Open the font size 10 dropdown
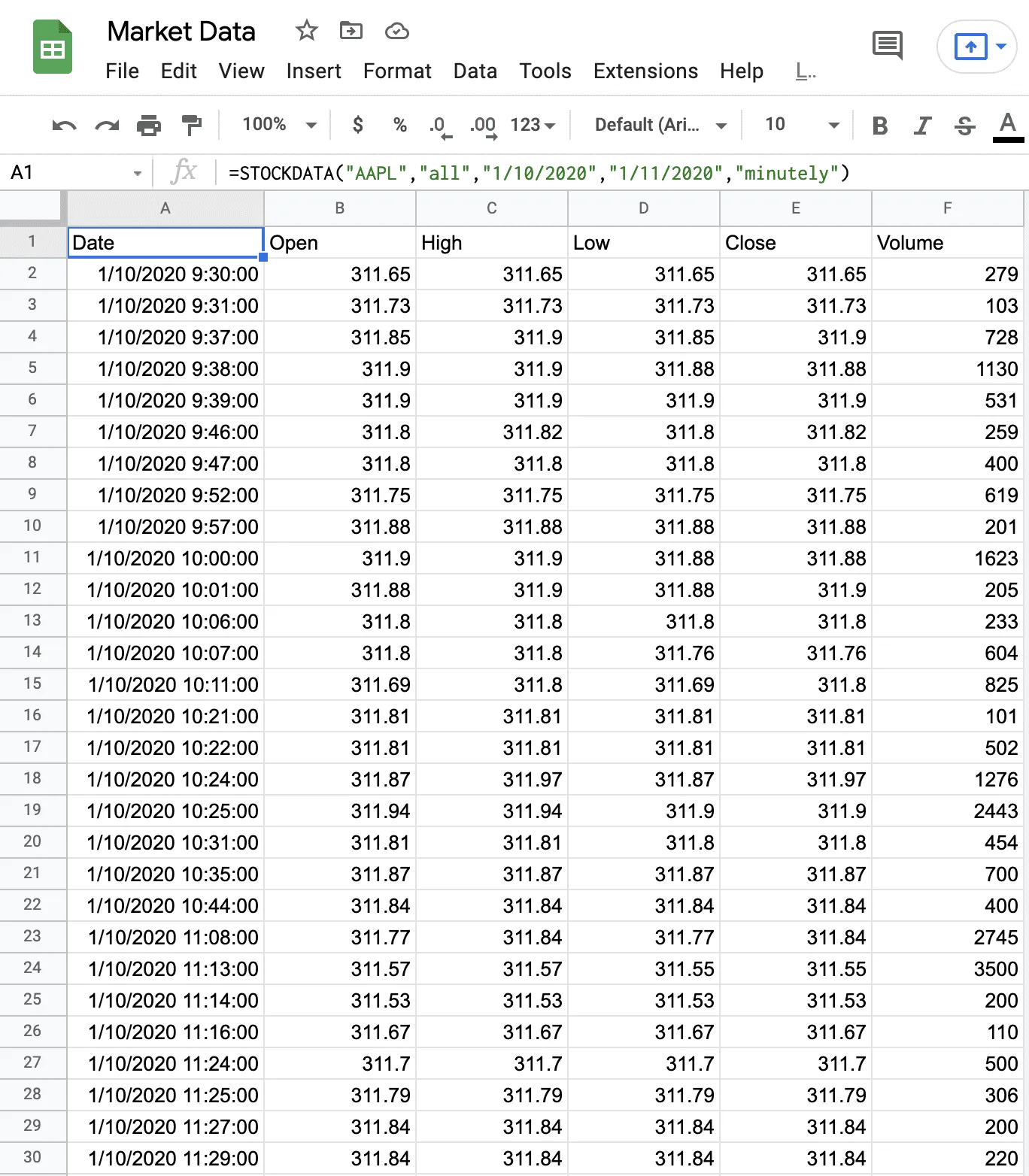1029x1176 pixels. pyautogui.click(x=801, y=125)
